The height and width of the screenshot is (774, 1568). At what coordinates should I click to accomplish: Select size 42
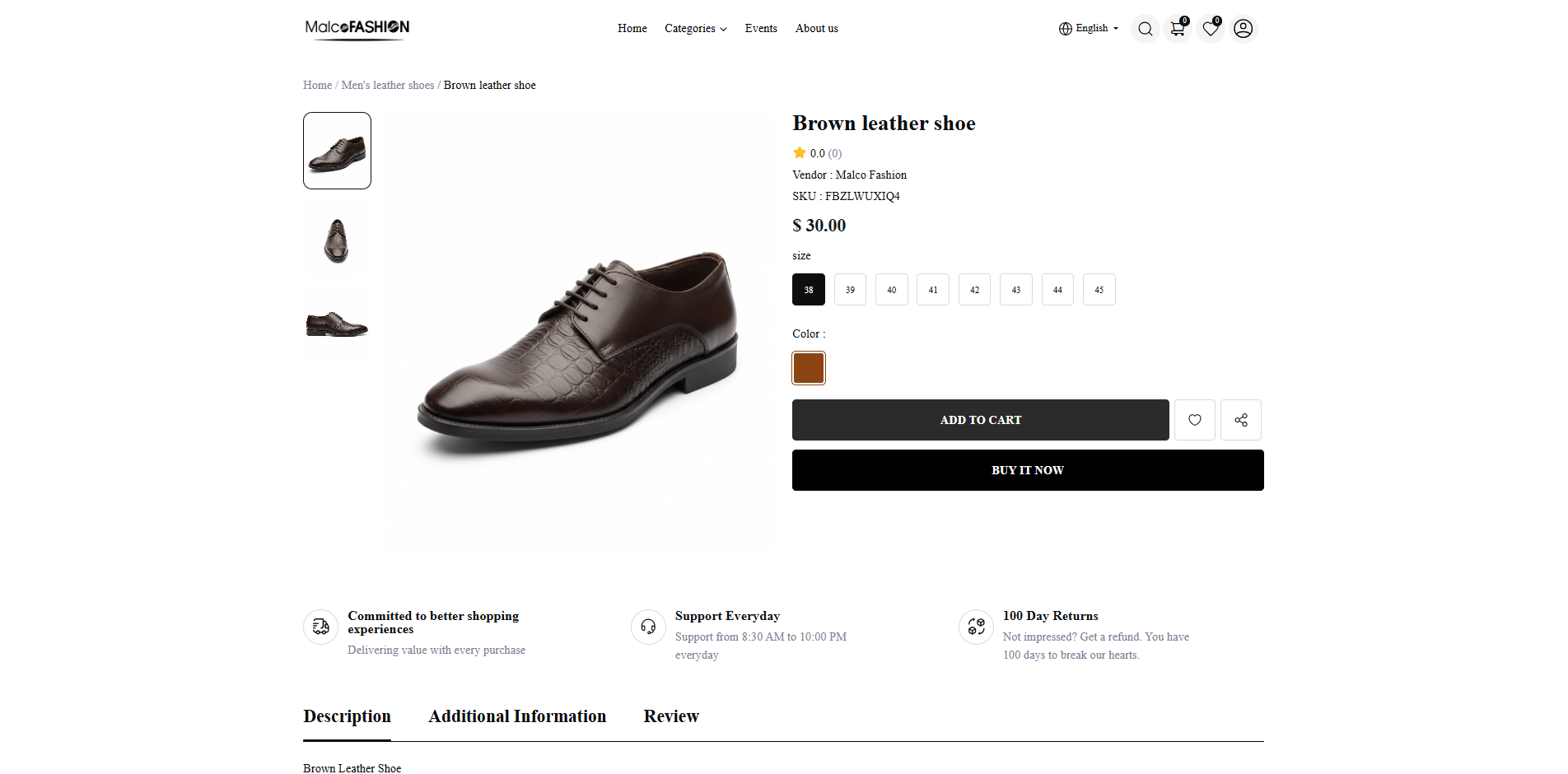click(974, 290)
